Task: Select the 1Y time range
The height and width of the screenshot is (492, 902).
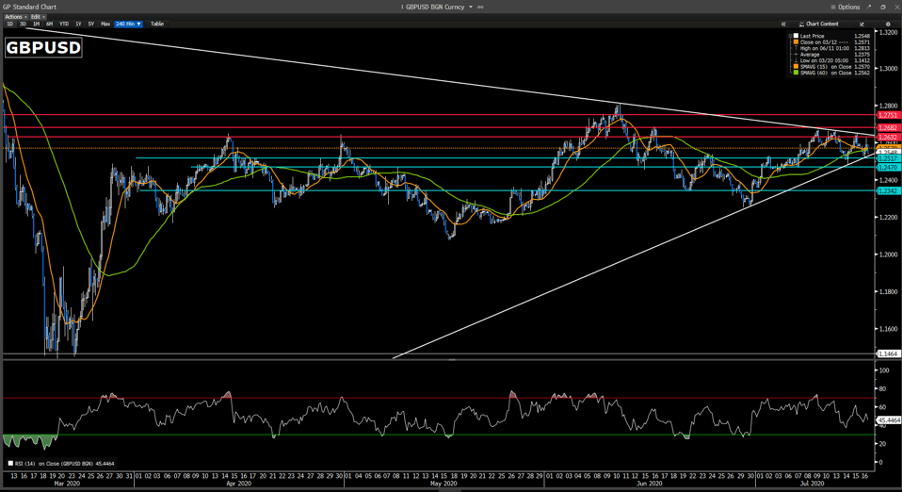Action: click(x=78, y=24)
